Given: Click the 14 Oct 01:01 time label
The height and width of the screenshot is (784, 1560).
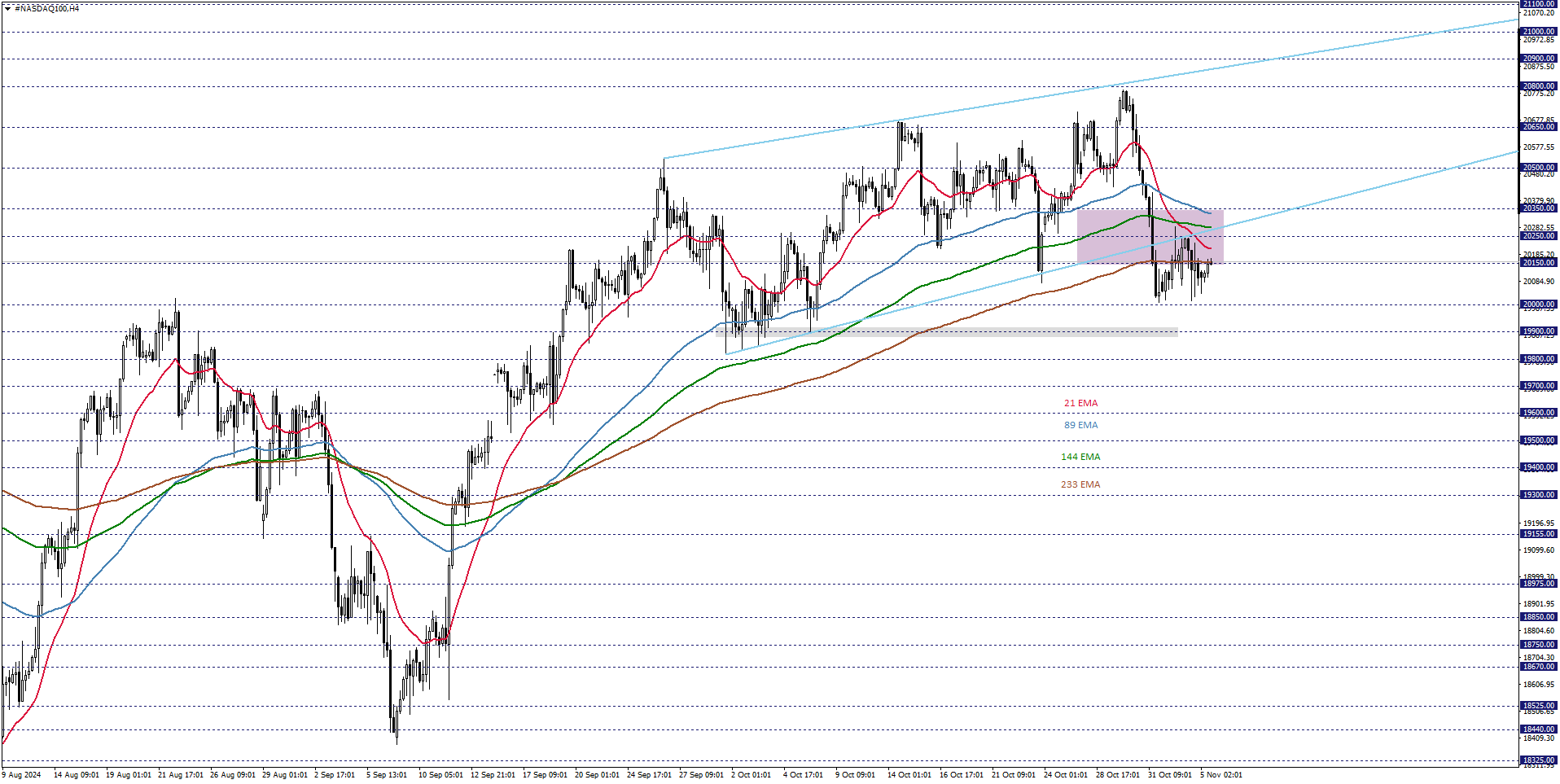Looking at the screenshot, I should pos(909,775).
